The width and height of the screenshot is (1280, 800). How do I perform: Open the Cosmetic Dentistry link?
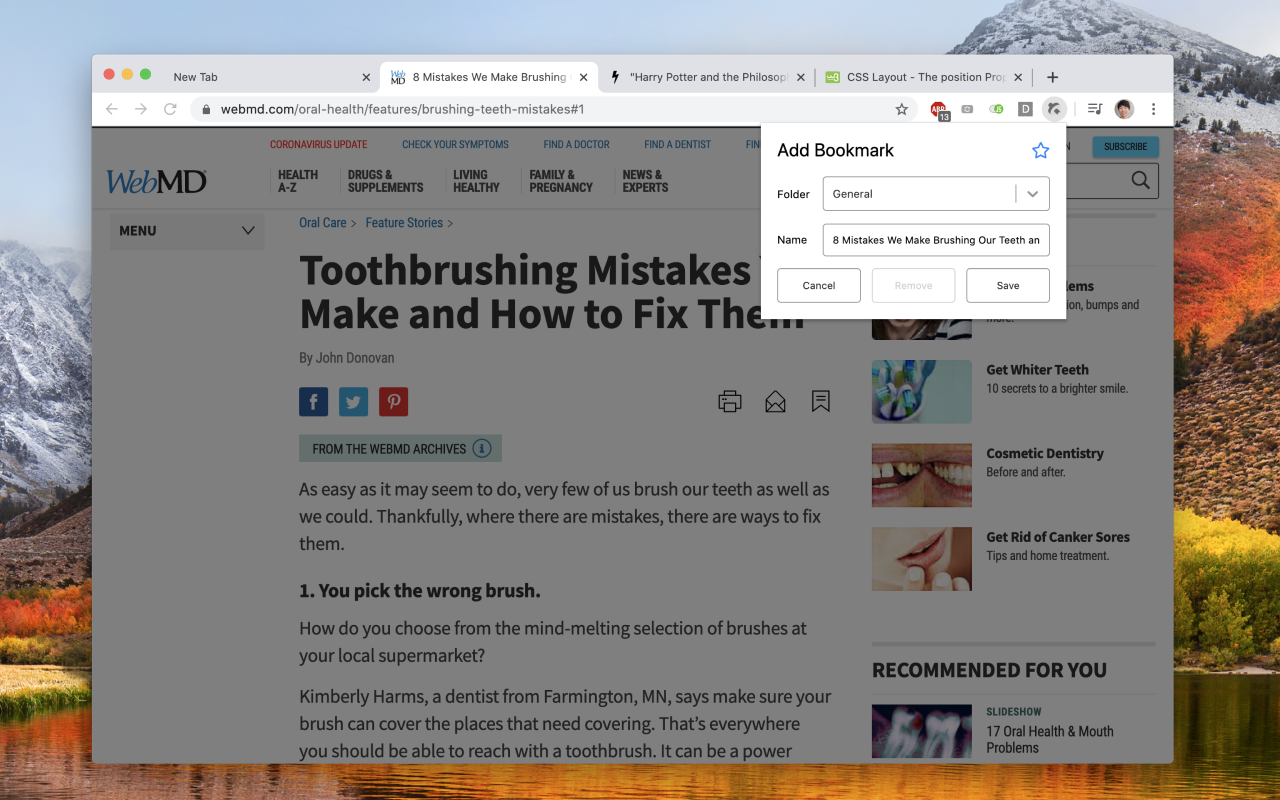coord(1045,453)
